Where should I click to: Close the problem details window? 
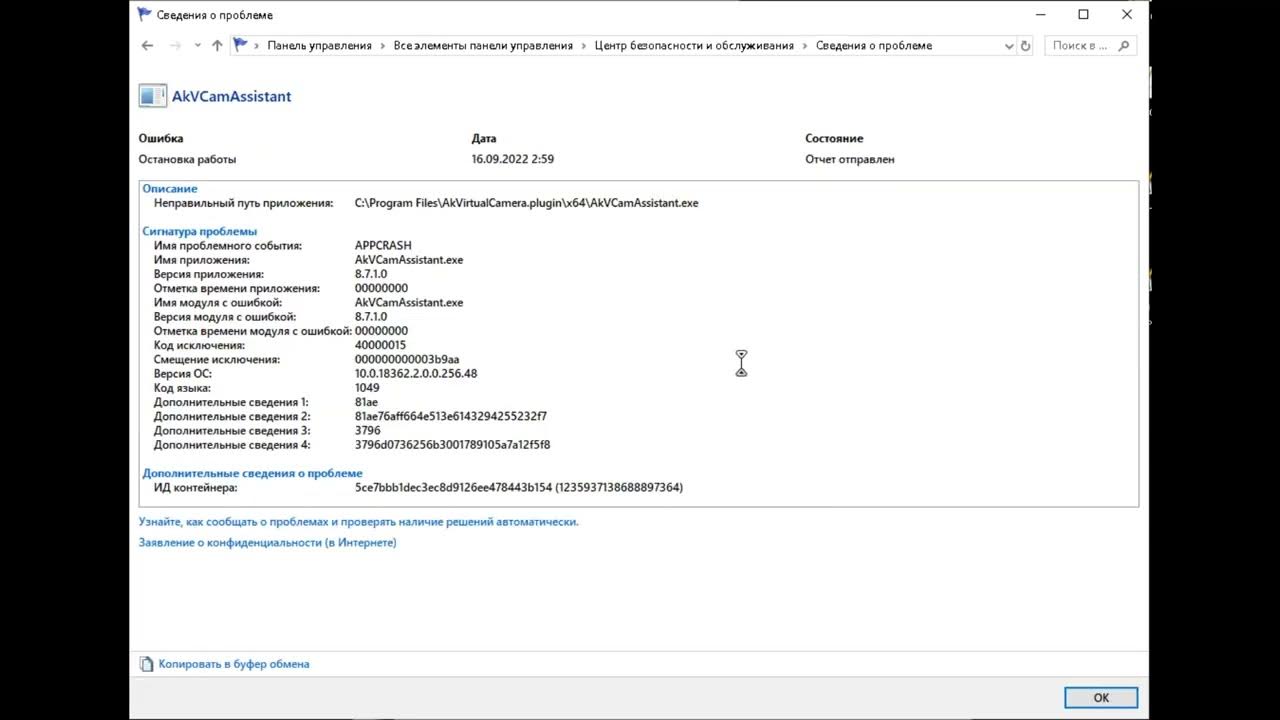(1127, 15)
